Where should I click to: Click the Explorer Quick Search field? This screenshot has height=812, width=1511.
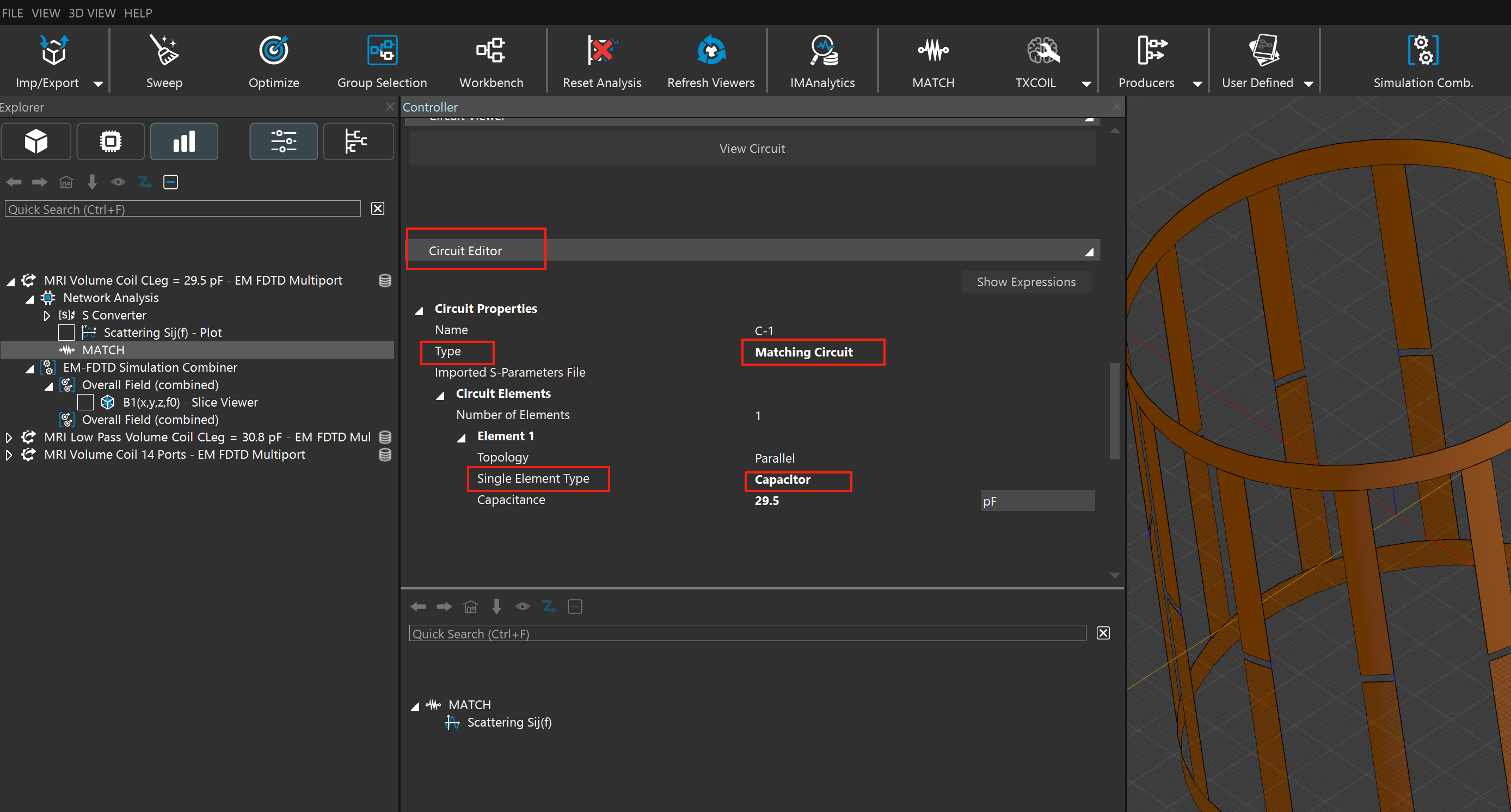[x=182, y=210]
